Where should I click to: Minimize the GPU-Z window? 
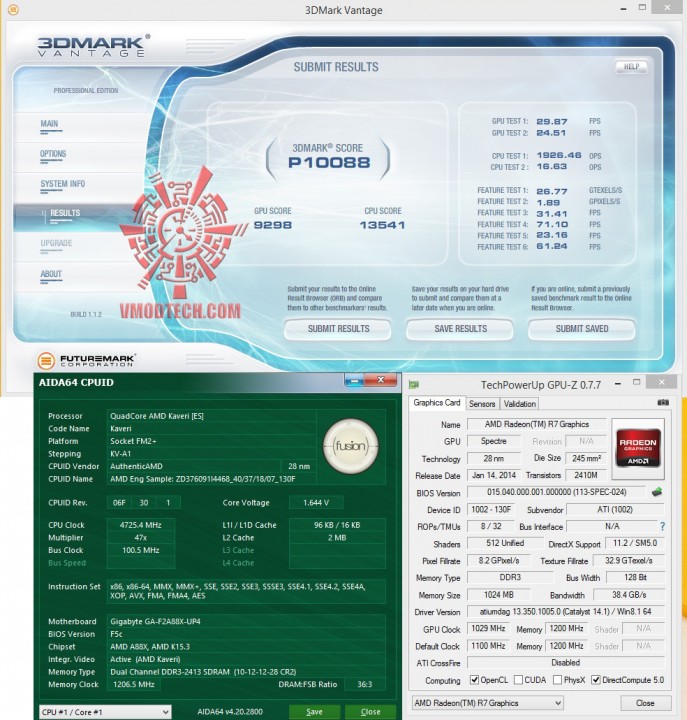click(618, 383)
